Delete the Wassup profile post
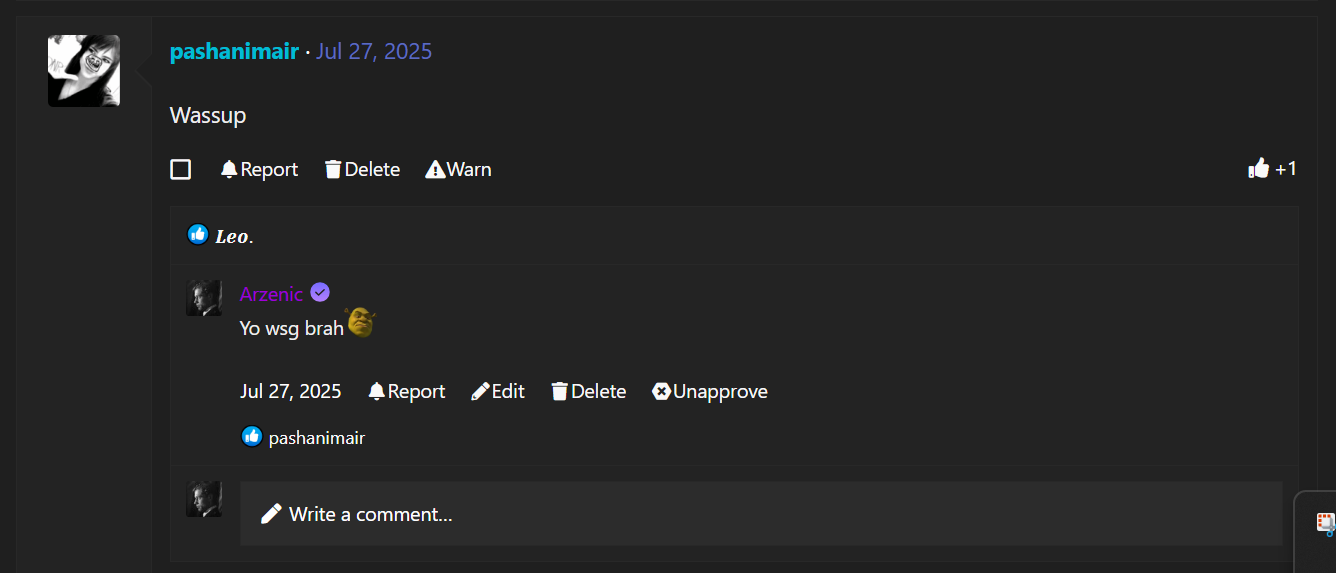 [x=362, y=170]
